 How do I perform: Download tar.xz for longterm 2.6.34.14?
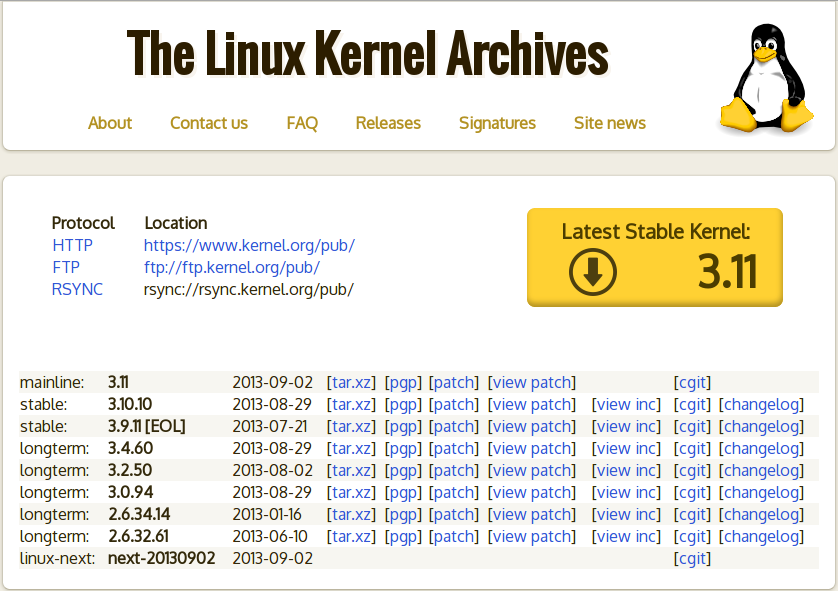(x=351, y=514)
